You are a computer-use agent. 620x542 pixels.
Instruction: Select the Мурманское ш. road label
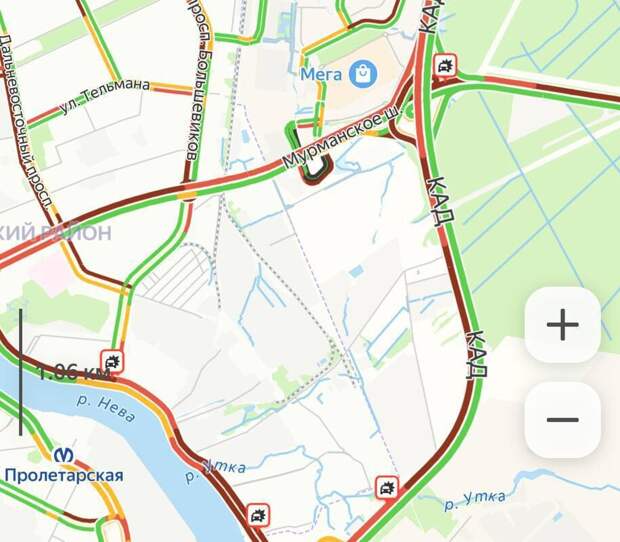341,138
